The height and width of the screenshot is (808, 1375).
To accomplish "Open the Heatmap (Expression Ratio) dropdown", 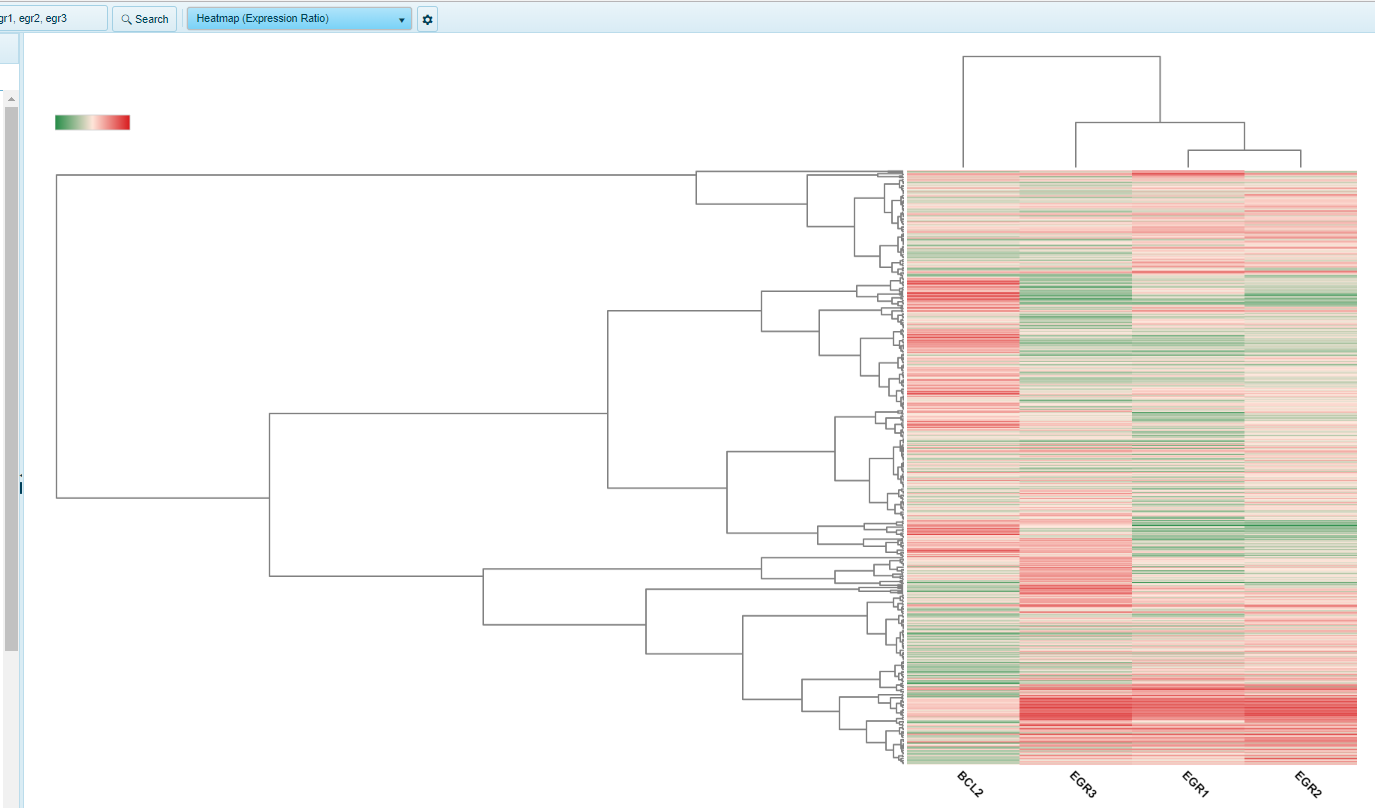I will [297, 18].
